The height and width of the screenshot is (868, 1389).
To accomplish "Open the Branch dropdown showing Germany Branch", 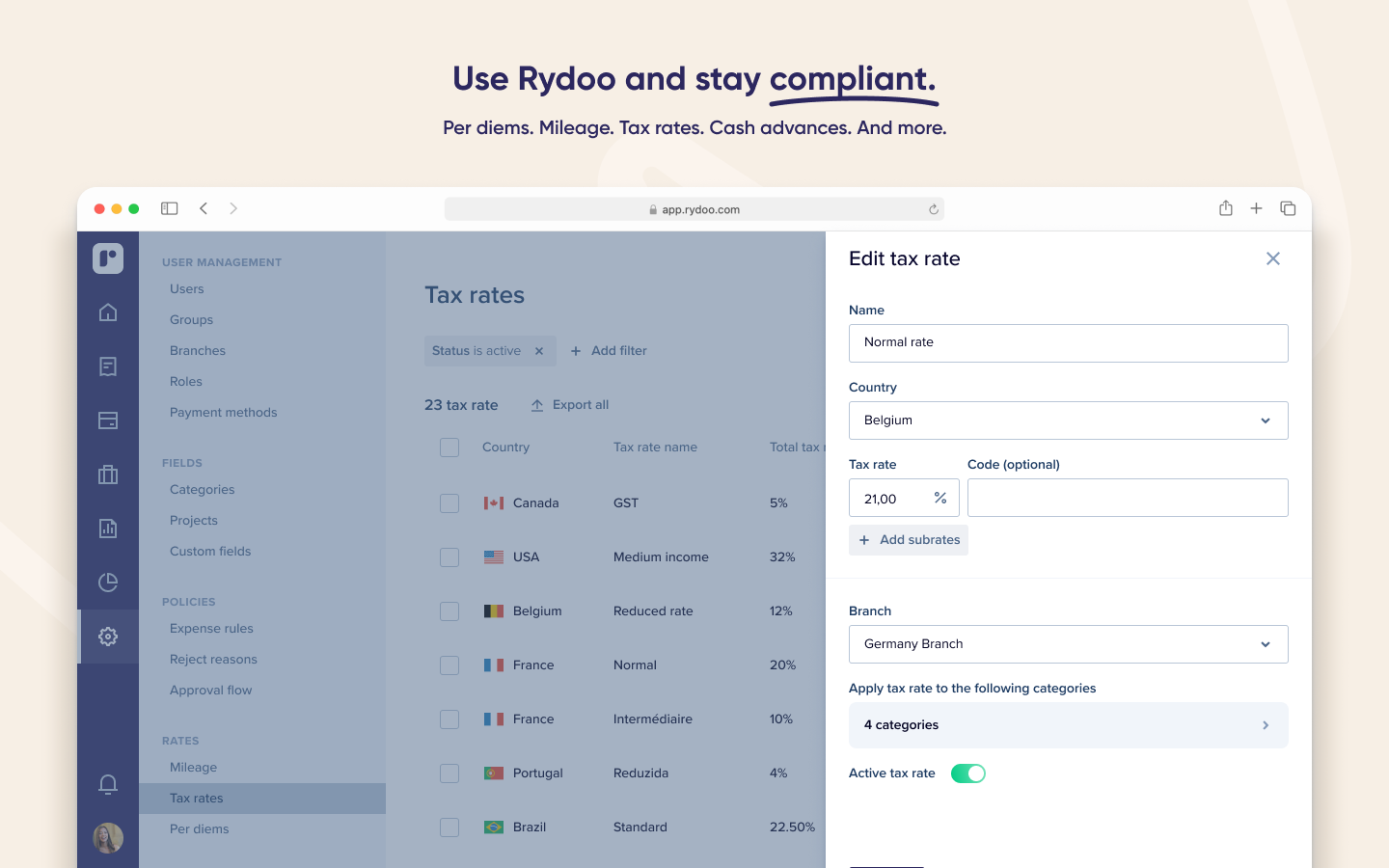I will click(x=1069, y=643).
